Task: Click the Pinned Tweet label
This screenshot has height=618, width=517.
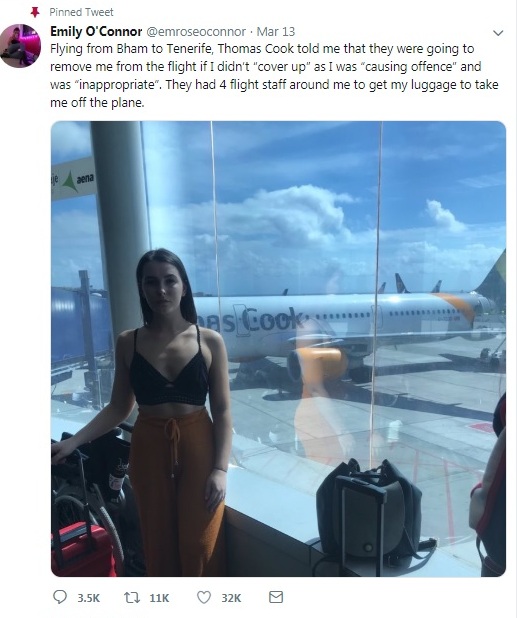Action: [x=81, y=12]
